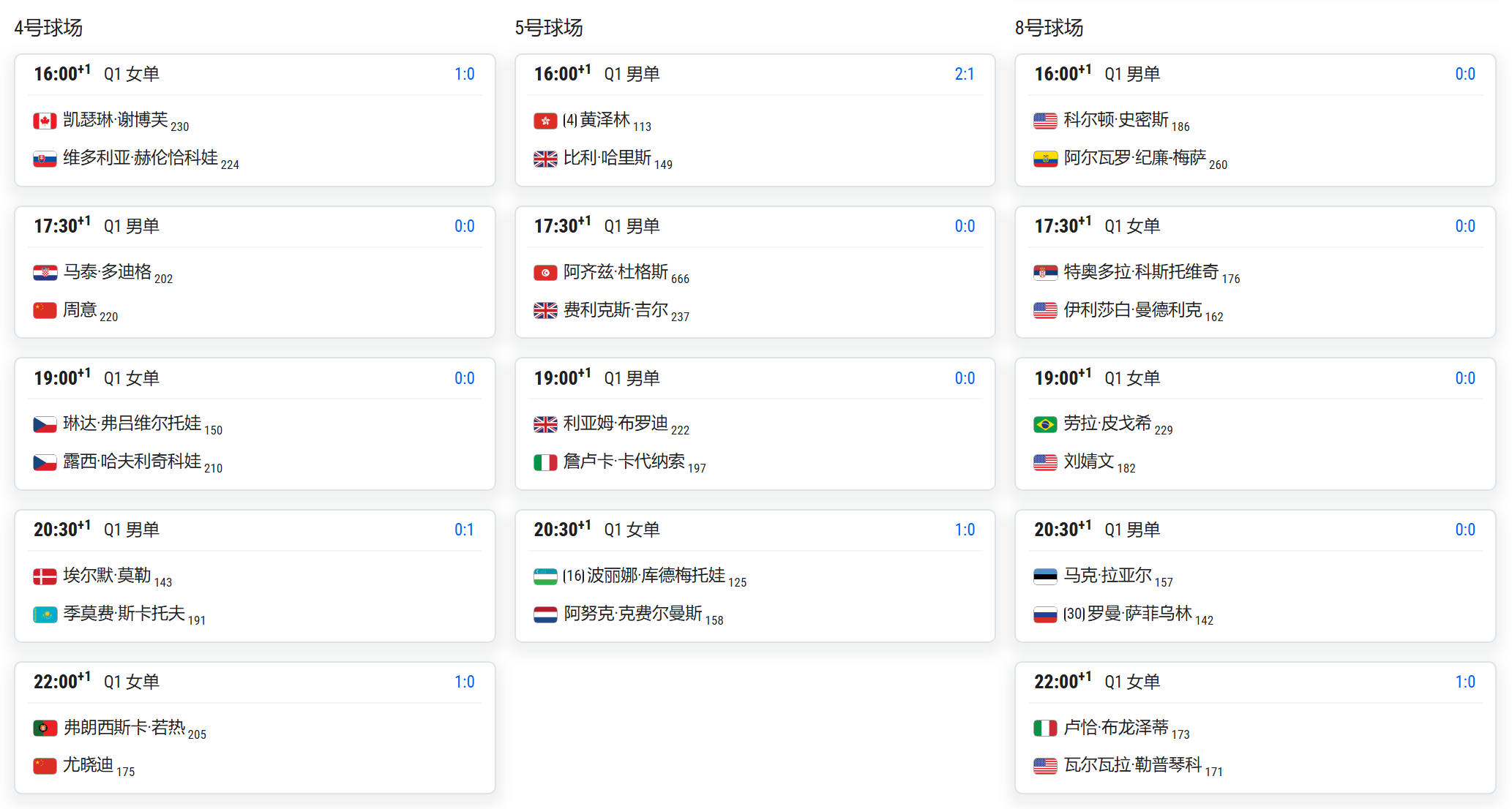
Task: Select player 刘婧文
Action: click(x=1089, y=462)
